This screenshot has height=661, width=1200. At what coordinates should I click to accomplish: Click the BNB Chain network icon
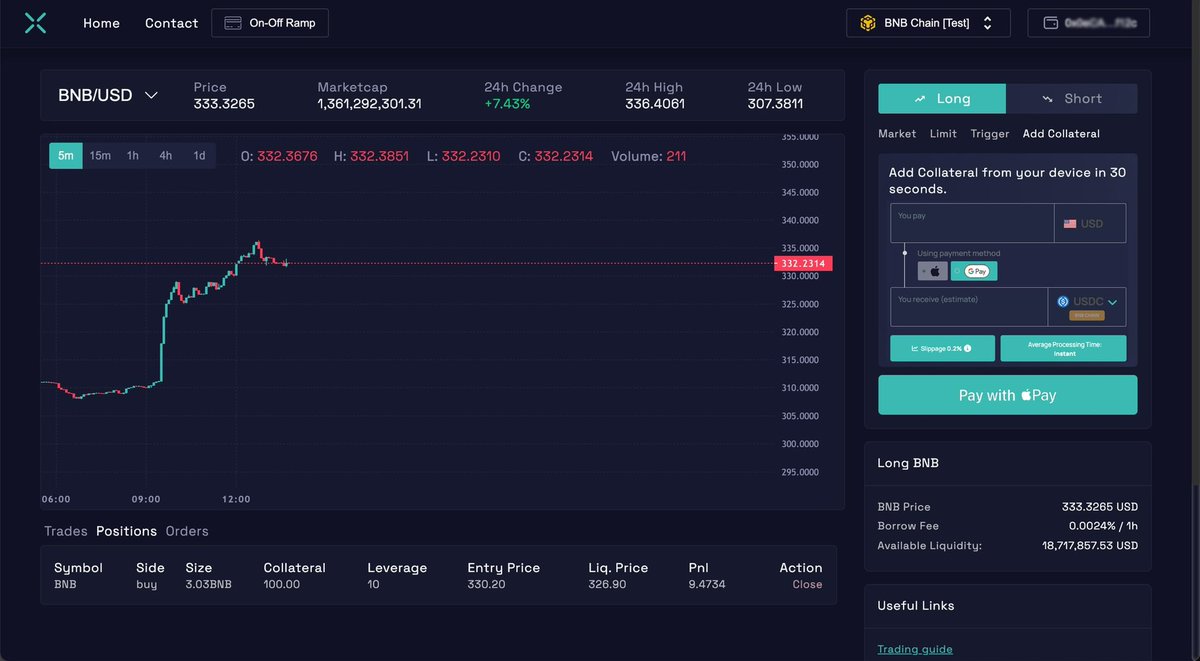[x=869, y=22]
